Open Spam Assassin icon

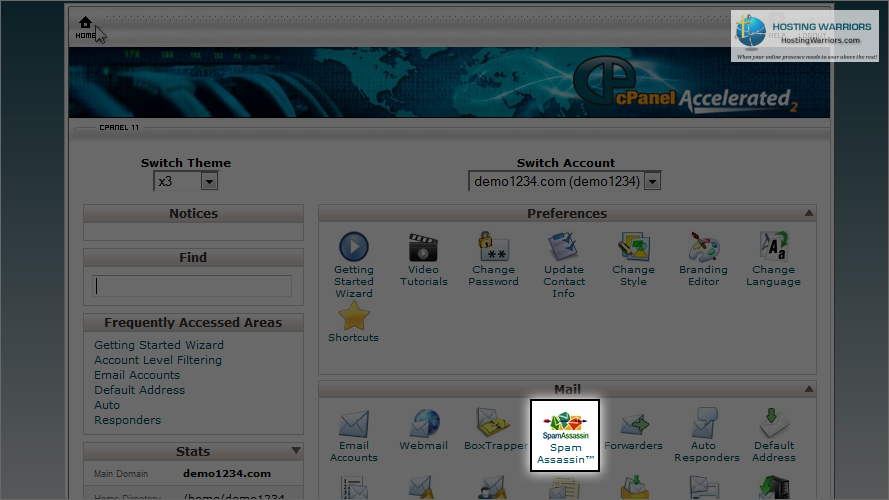click(565, 435)
